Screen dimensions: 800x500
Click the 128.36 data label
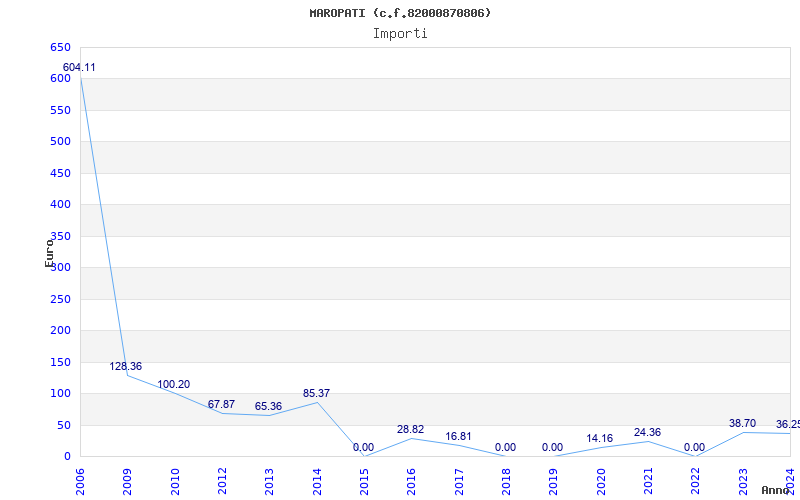click(126, 366)
